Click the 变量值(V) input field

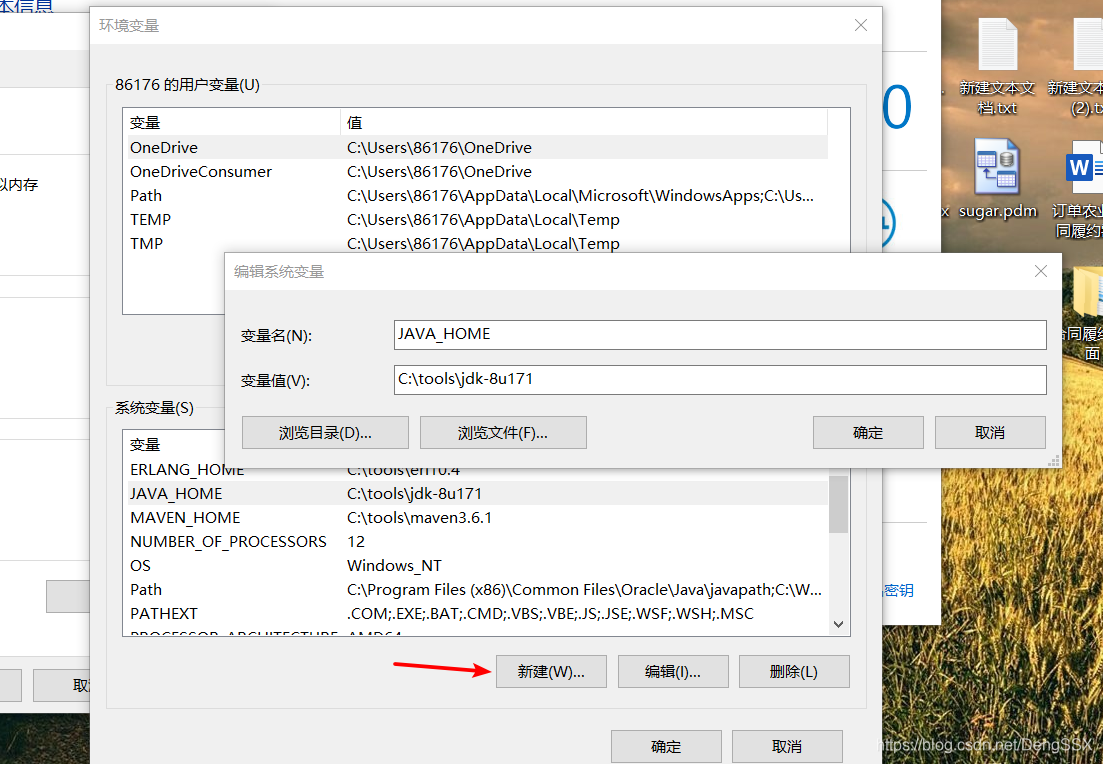(720, 379)
